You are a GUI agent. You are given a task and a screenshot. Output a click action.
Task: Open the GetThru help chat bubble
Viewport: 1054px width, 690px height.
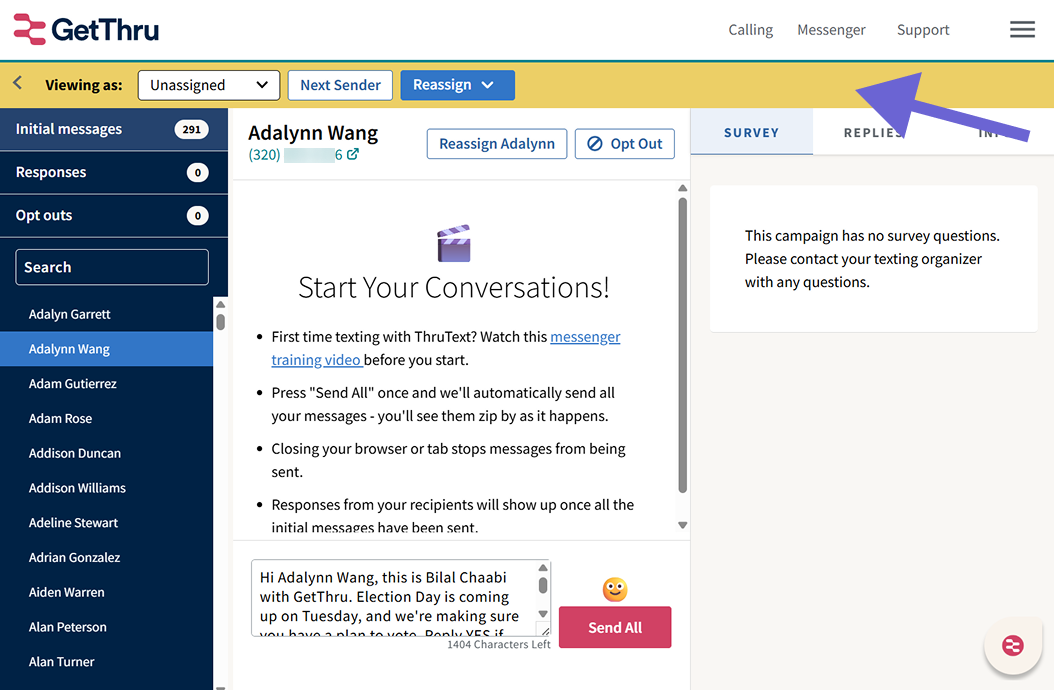(x=1012, y=646)
